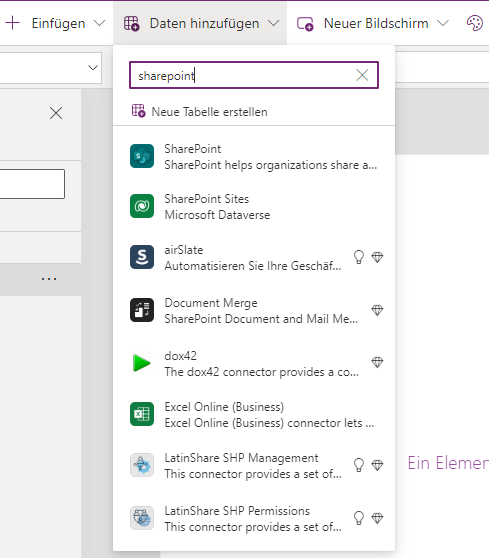This screenshot has width=489, height=558.
Task: Click the empty input box in left panel
Action: tap(32, 184)
